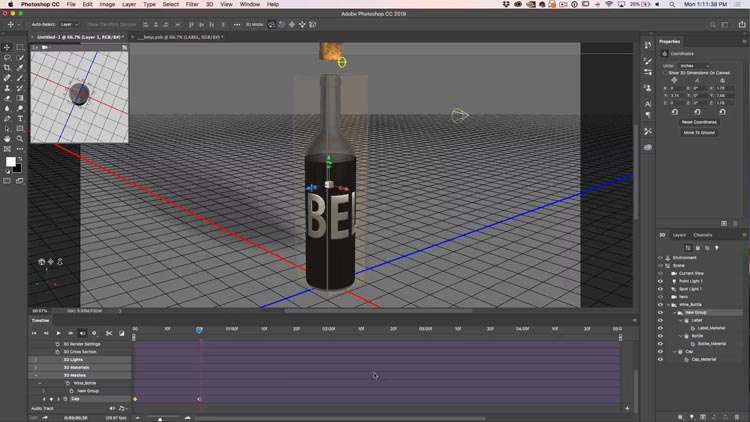The width and height of the screenshot is (750, 422).
Task: Select the Hand tool
Action: pos(7,139)
